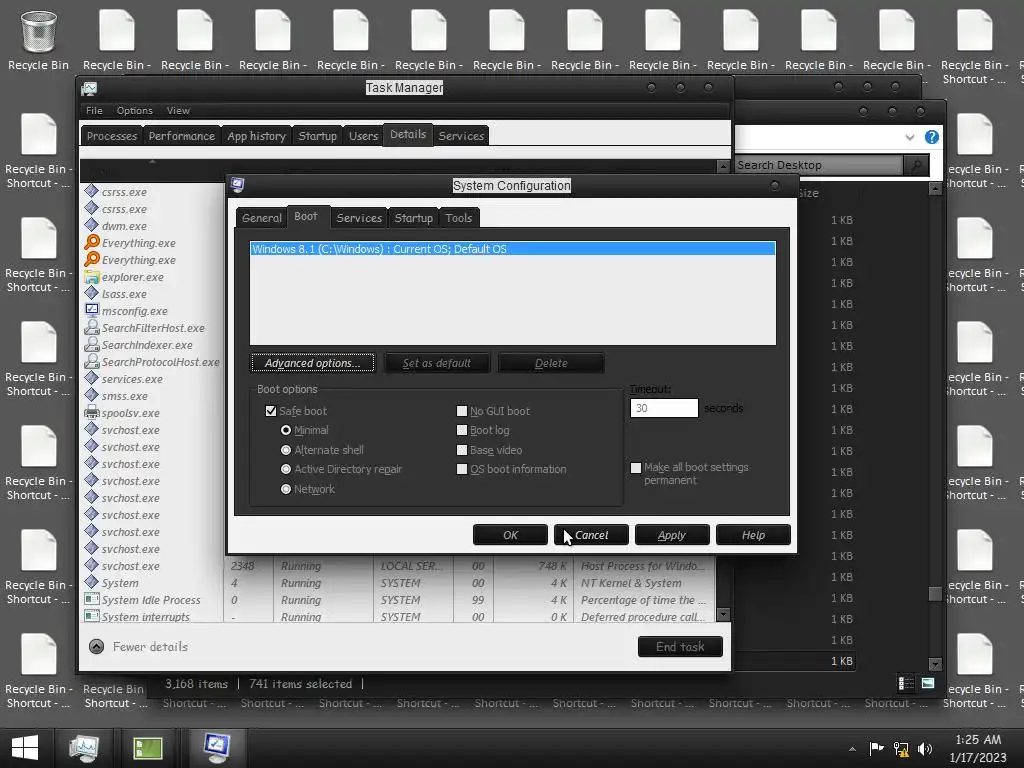Confirm with the OK button
Image resolution: width=1024 pixels, height=768 pixels.
pos(510,535)
